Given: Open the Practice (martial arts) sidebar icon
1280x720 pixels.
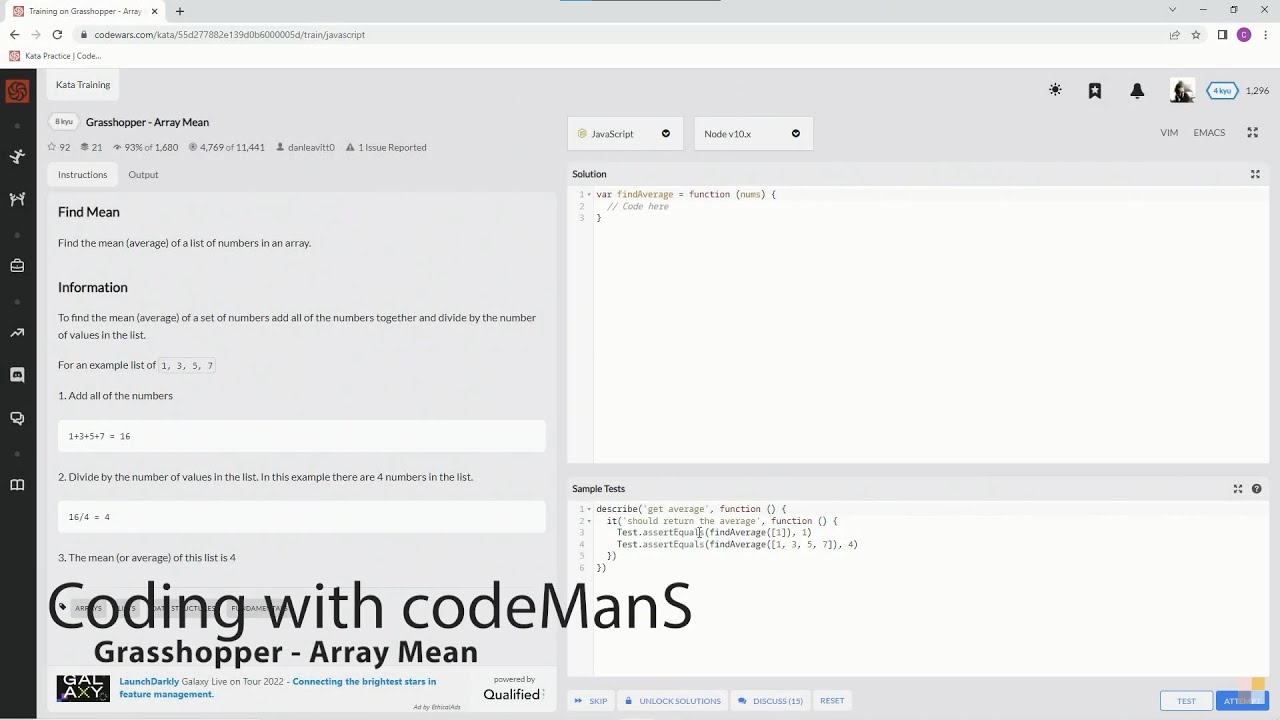Looking at the screenshot, I should click(17, 157).
